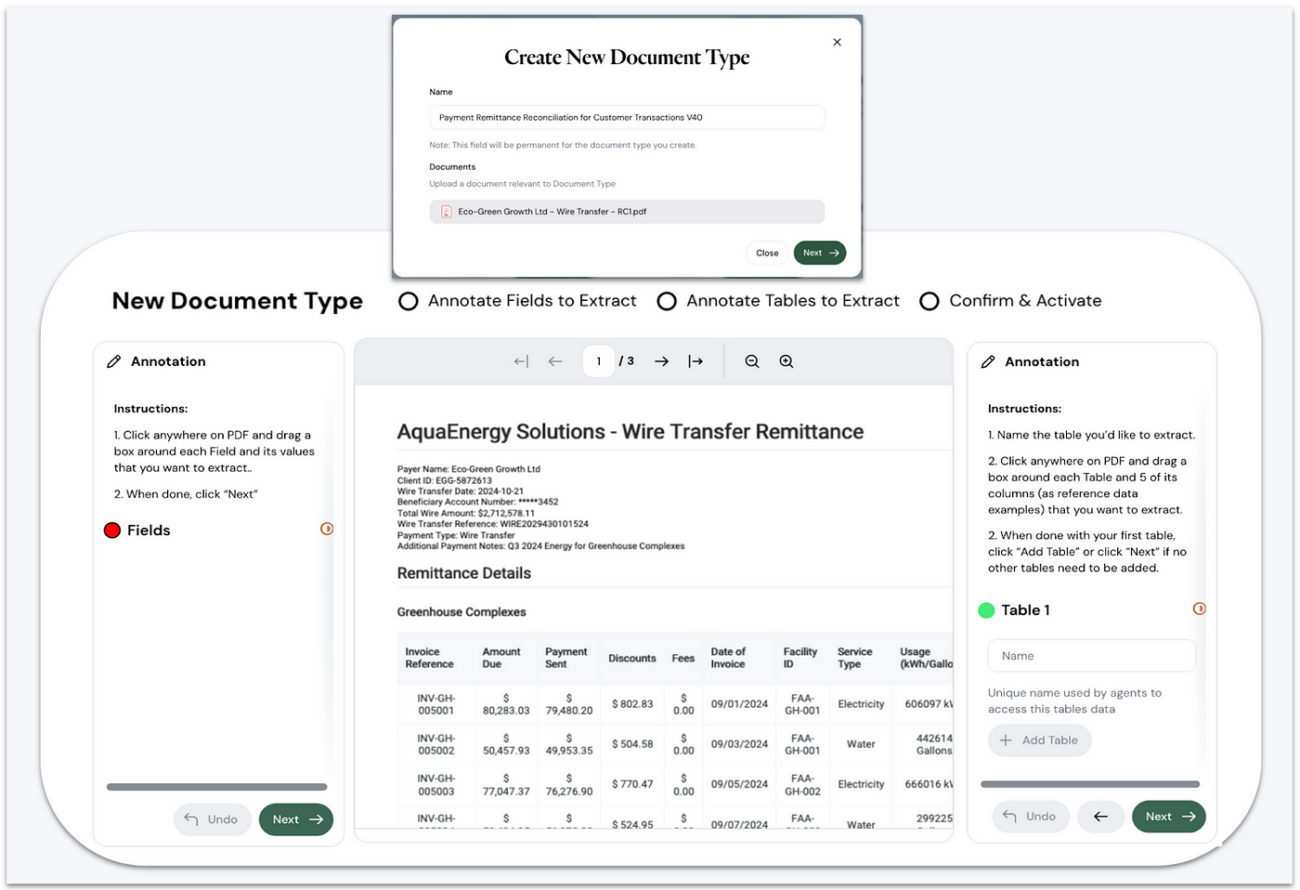Jump to the first PDF page

coord(520,361)
